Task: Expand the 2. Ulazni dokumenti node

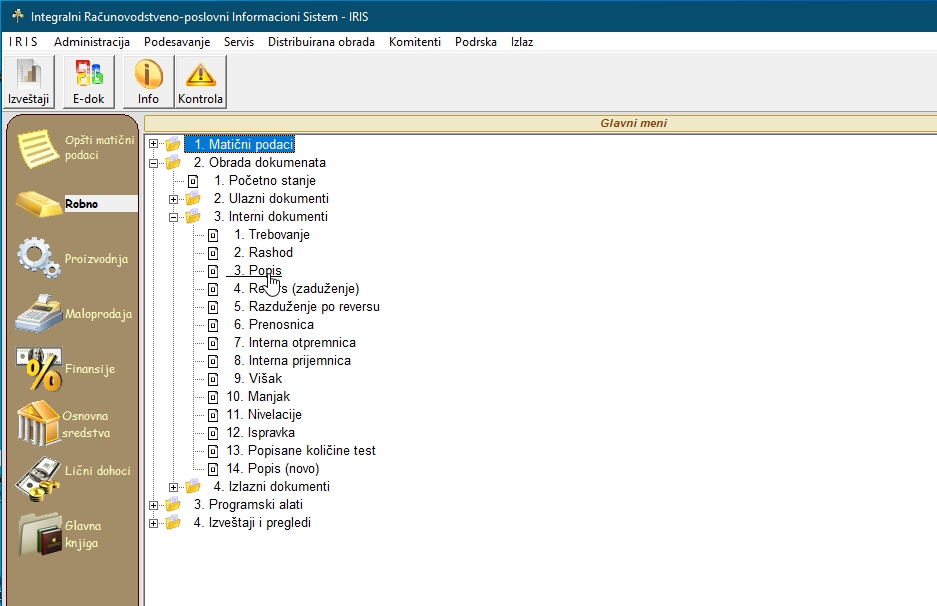Action: pyautogui.click(x=173, y=199)
